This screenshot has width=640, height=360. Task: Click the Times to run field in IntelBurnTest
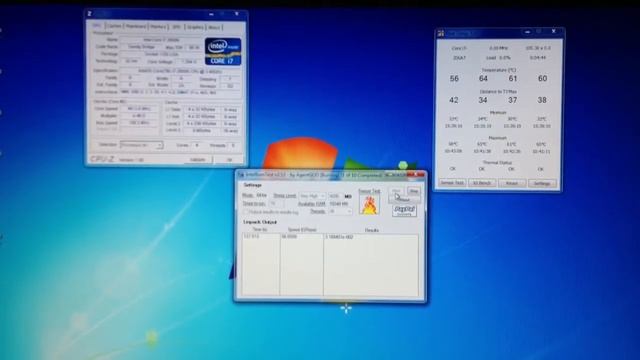point(277,204)
